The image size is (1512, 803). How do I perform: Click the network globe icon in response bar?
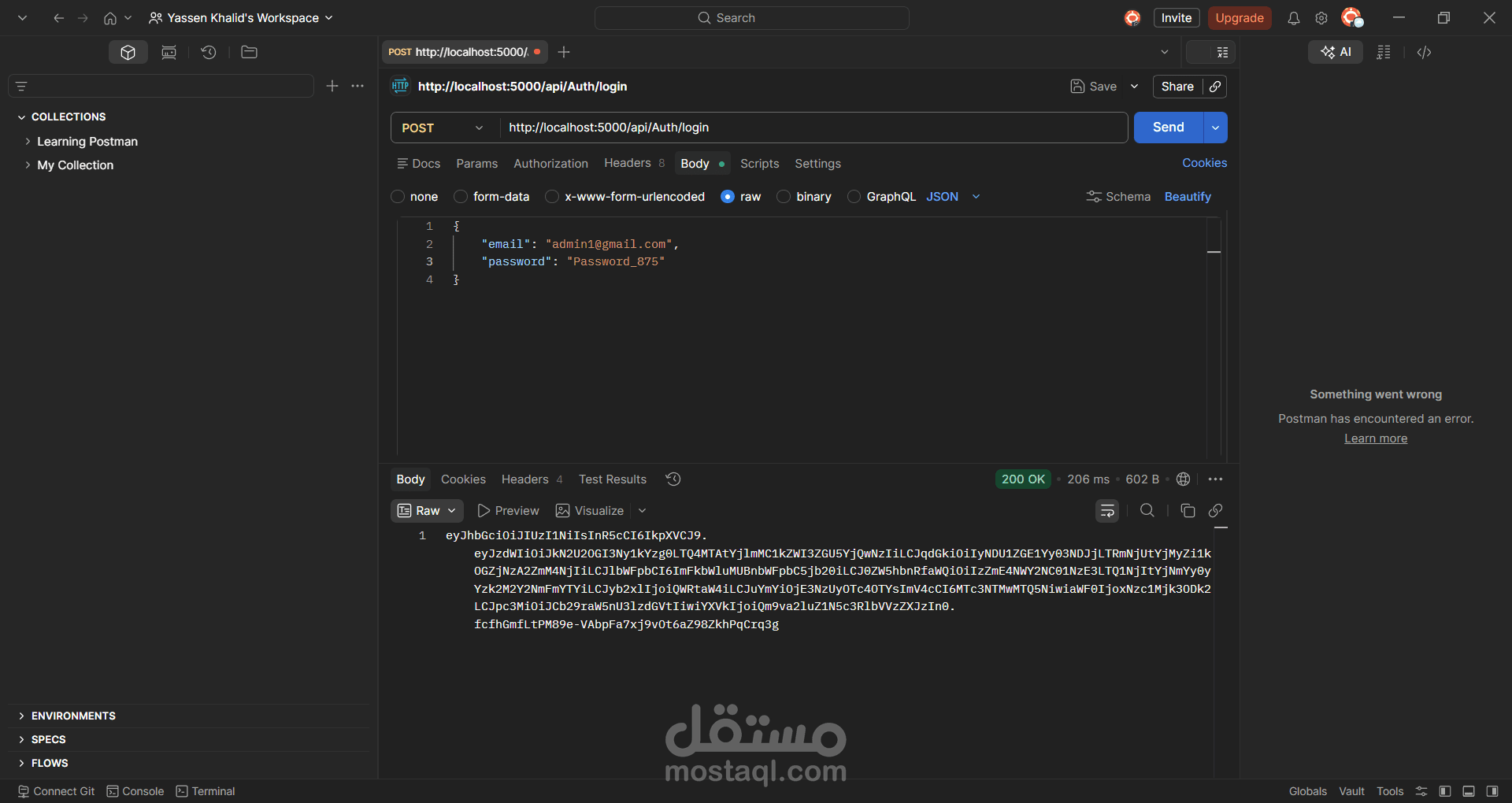click(x=1183, y=479)
